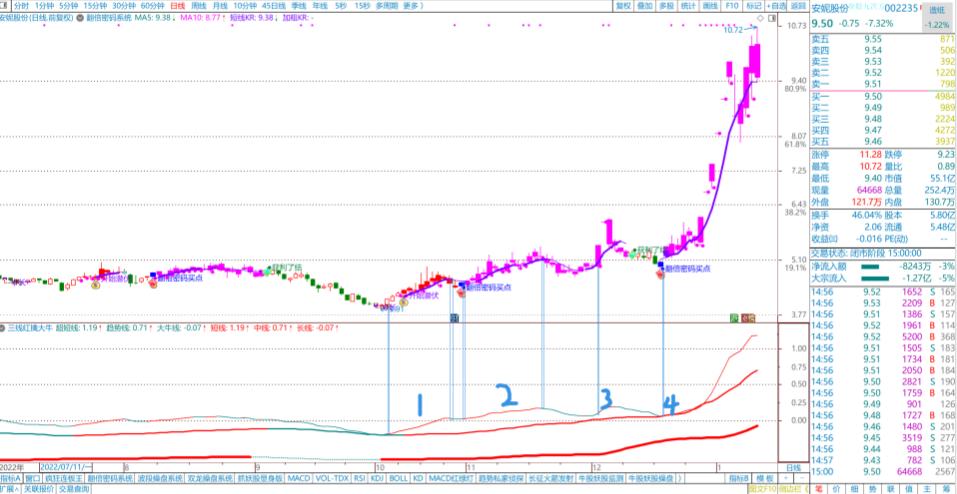Click the 统计 statistics button

pos(688,5)
